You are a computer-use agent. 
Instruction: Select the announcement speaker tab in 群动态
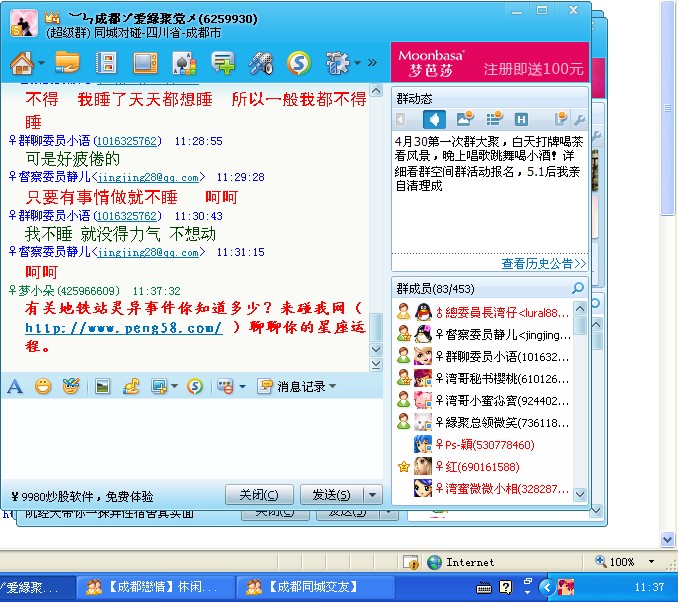tap(434, 119)
